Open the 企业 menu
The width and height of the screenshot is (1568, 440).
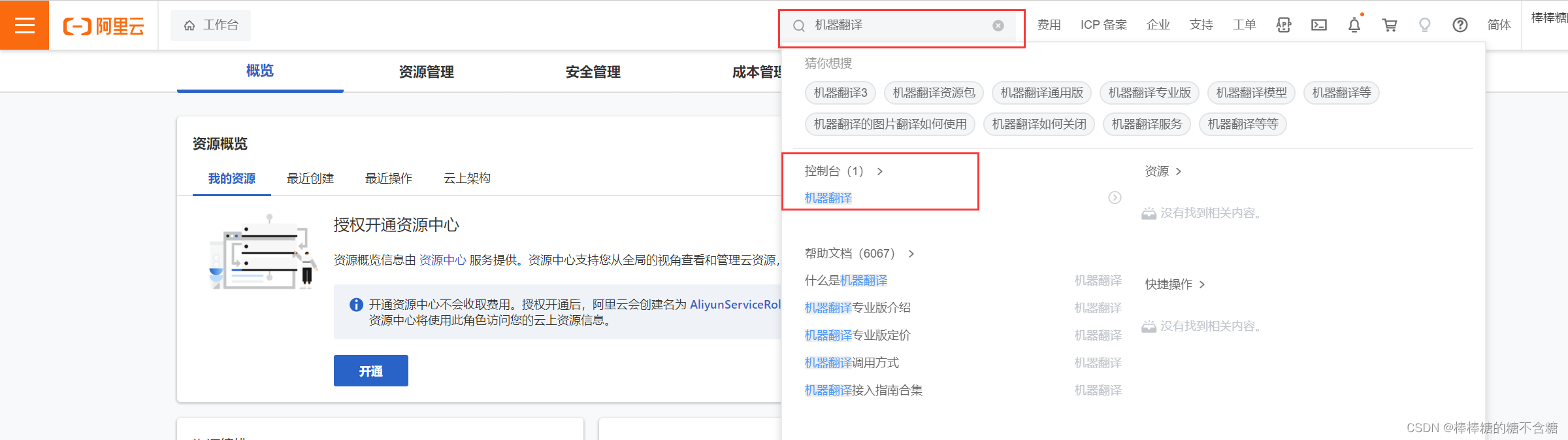[x=1158, y=25]
